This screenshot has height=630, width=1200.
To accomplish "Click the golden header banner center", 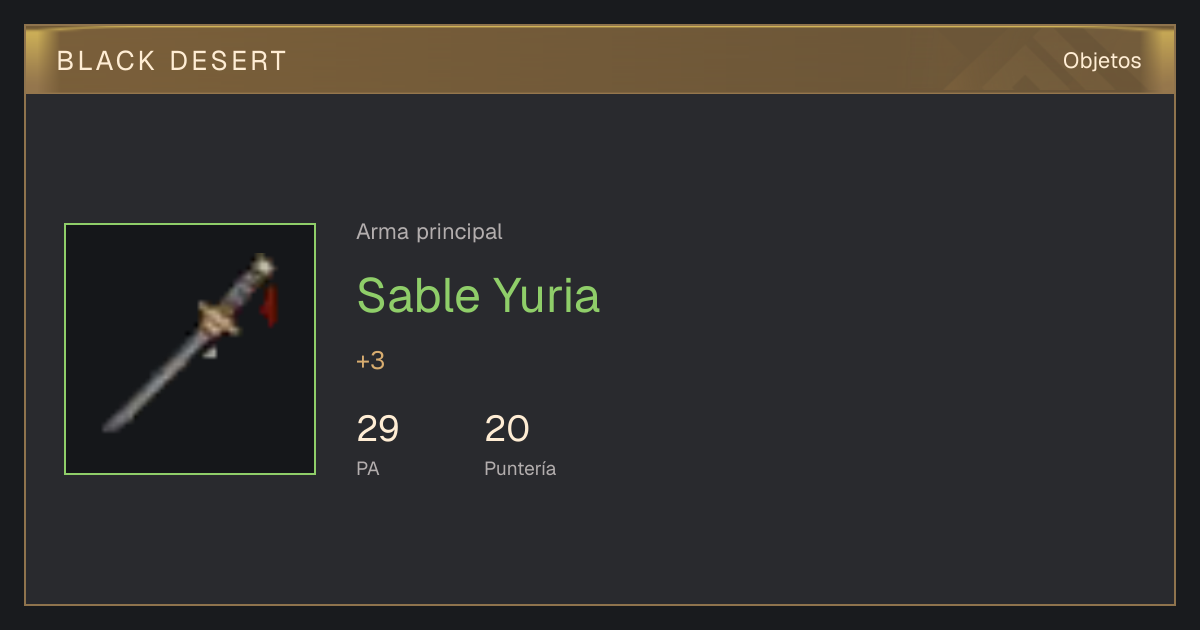I will point(600,61).
